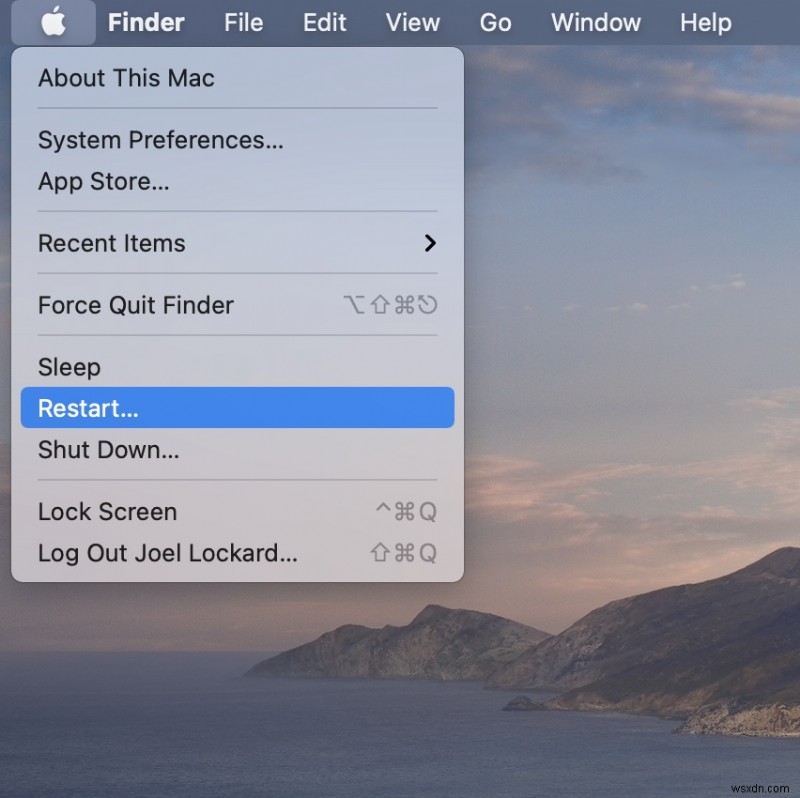Open the Window menu
The height and width of the screenshot is (798, 800).
(595, 22)
